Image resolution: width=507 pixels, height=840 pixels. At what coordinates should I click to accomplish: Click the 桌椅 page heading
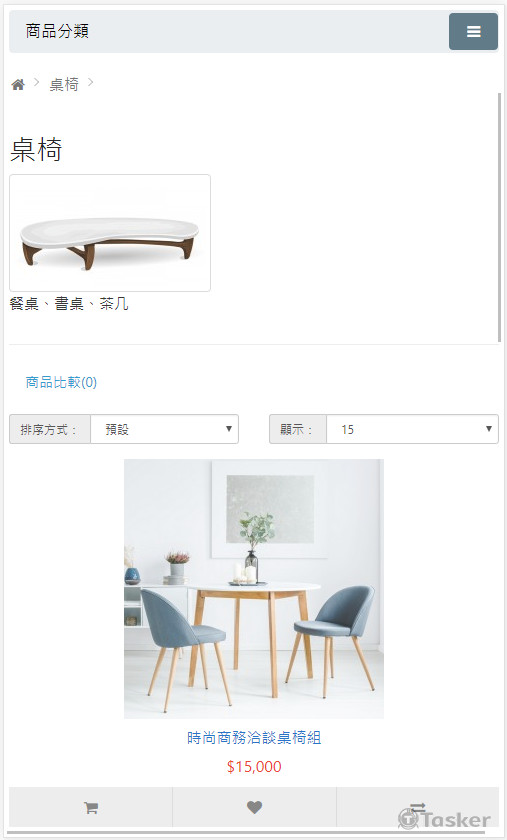[36, 149]
